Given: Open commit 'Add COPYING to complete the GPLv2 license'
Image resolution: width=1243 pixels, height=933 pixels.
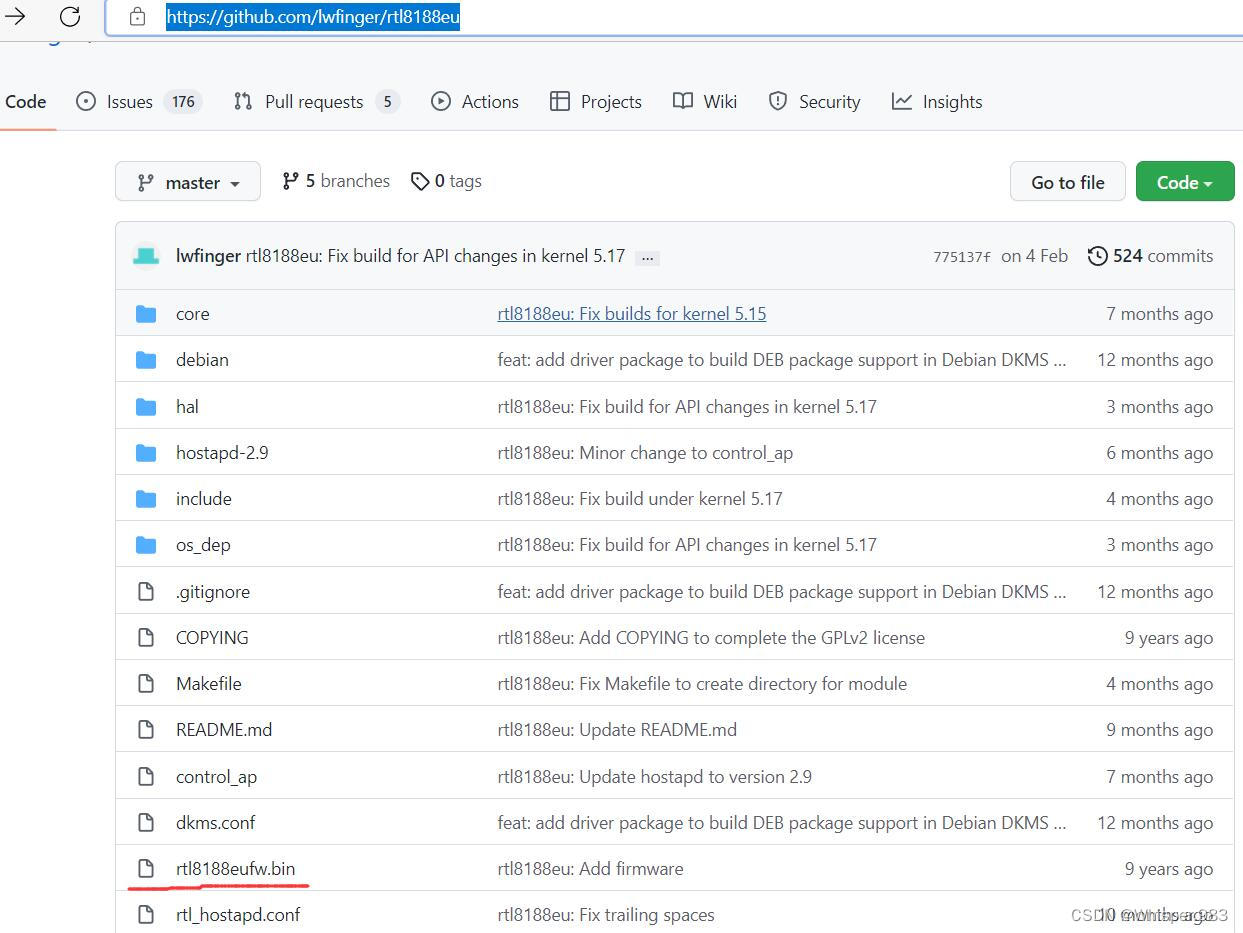Looking at the screenshot, I should coord(711,638).
